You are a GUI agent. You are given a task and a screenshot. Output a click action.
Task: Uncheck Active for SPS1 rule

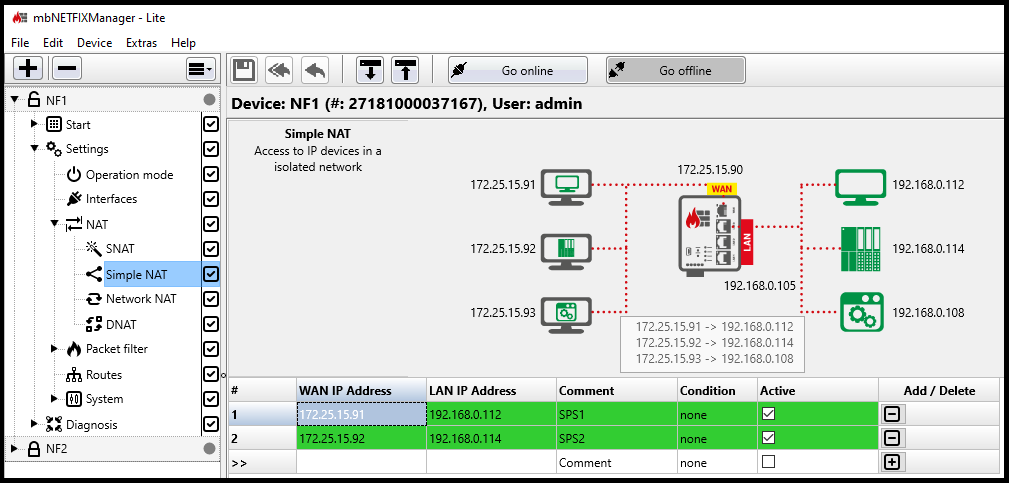(x=768, y=414)
